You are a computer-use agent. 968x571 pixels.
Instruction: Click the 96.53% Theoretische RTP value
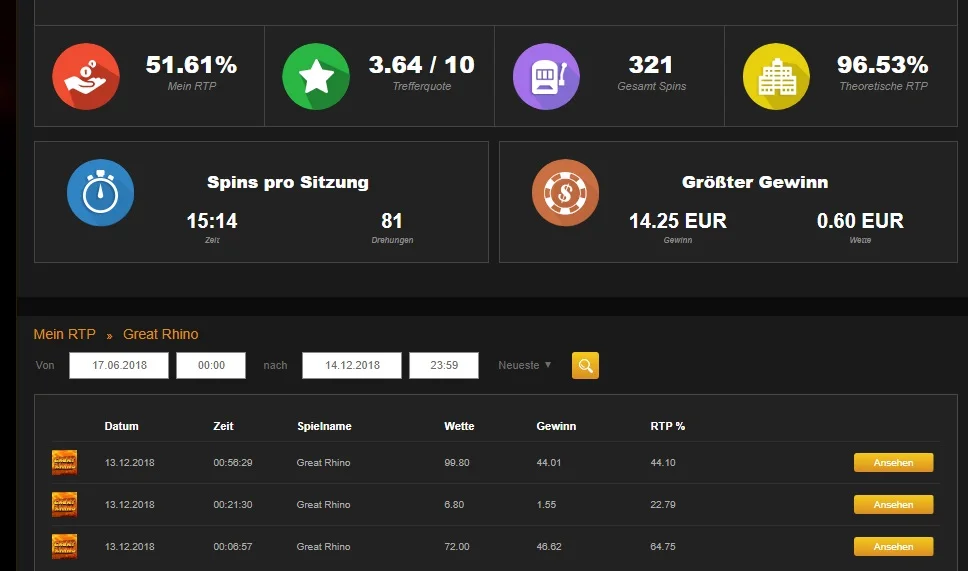883,65
